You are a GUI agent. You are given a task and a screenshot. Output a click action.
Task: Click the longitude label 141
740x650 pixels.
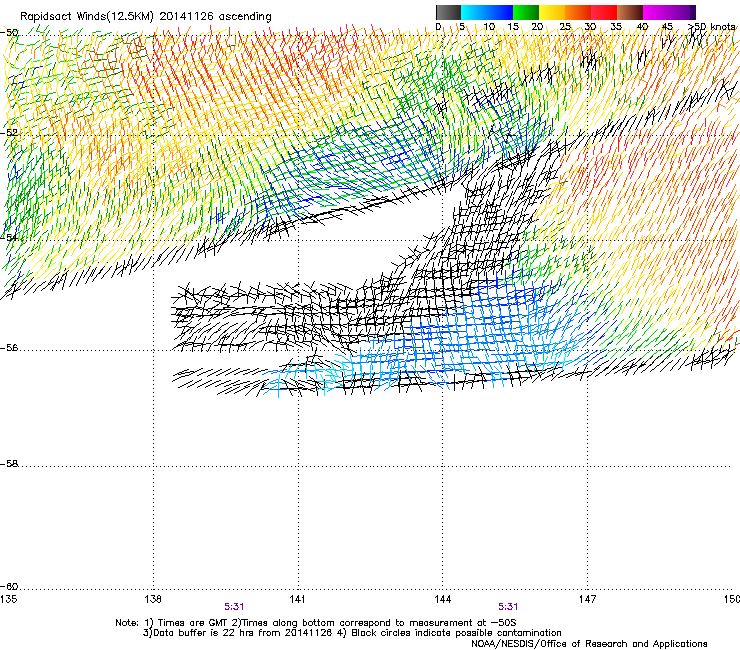[298, 599]
